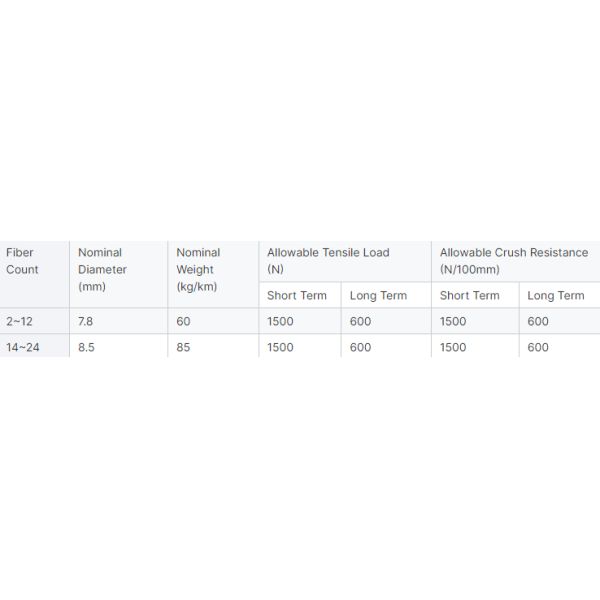
Task: Click the Allowable Crush Resistance header
Action: tap(514, 261)
